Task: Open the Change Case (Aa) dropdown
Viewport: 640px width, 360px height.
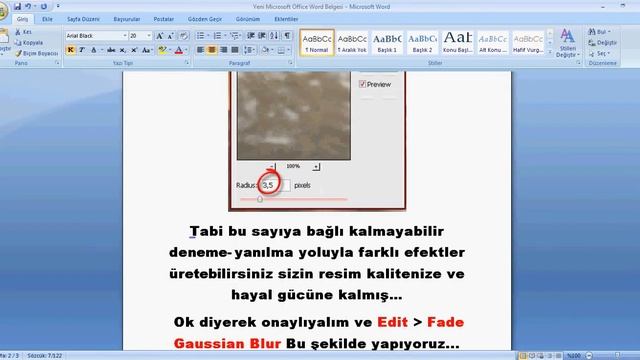Action: click(147, 50)
